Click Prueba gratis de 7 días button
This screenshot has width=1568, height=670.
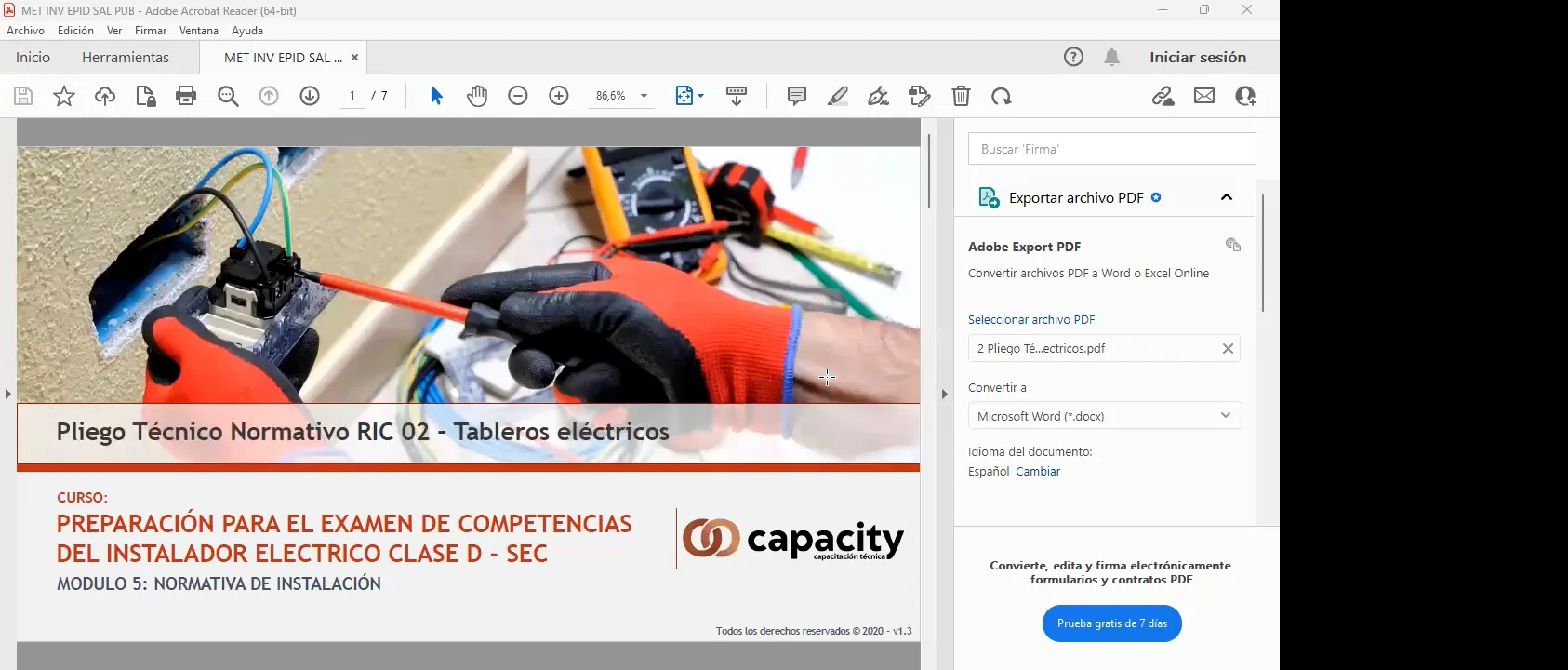(1111, 623)
